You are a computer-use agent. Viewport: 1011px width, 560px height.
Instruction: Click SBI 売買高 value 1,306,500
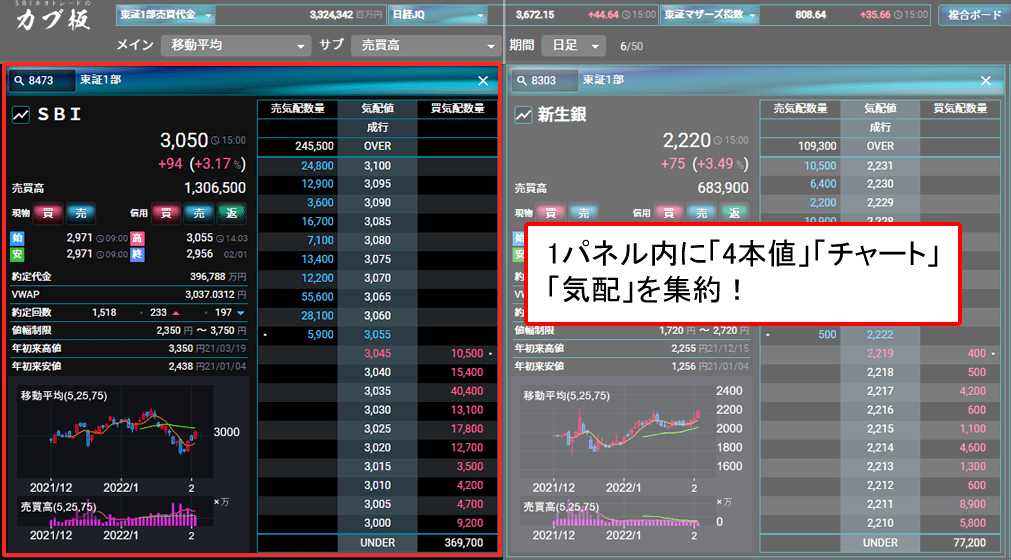(x=215, y=188)
